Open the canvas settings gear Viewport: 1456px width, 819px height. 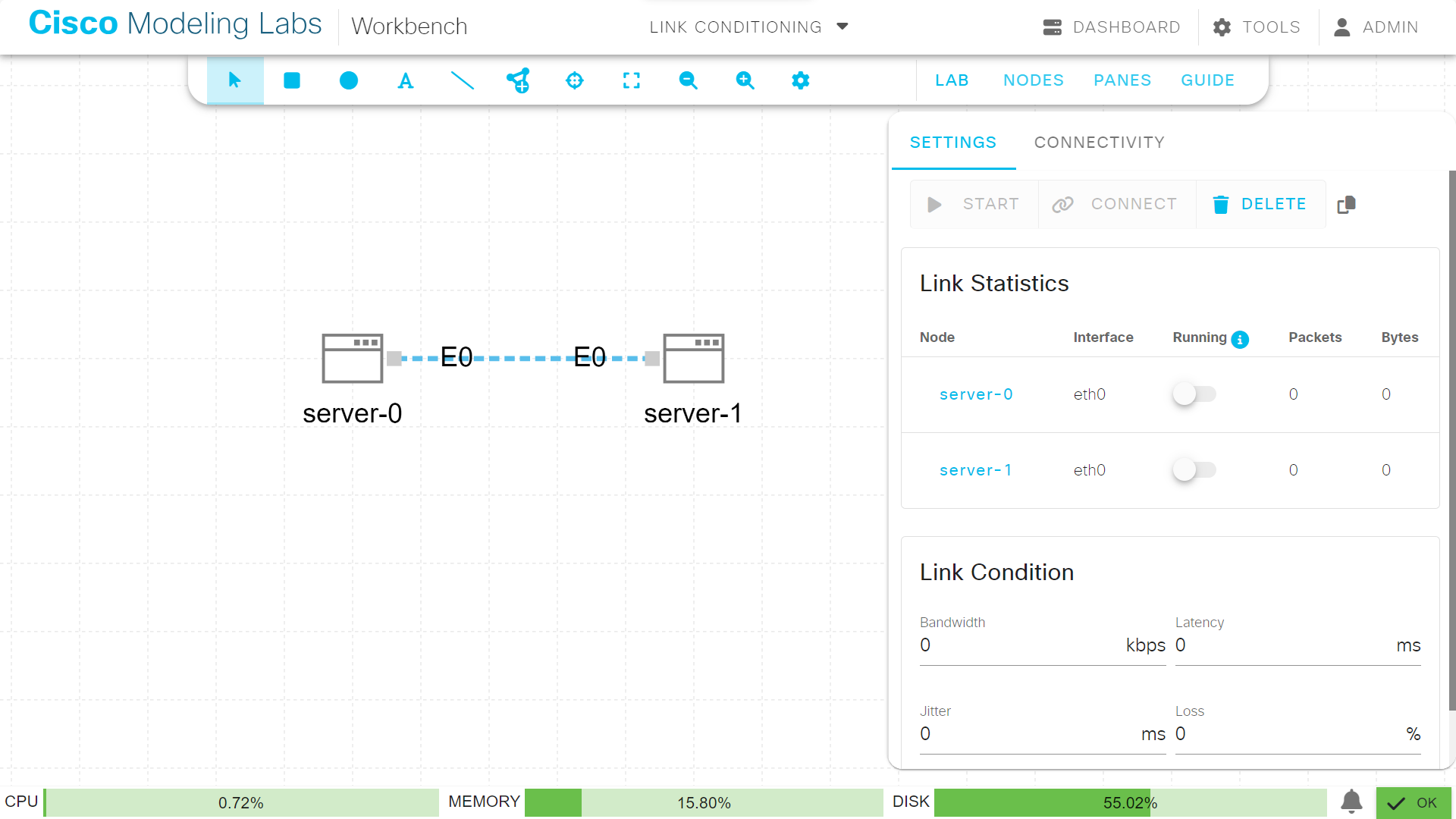(x=801, y=80)
